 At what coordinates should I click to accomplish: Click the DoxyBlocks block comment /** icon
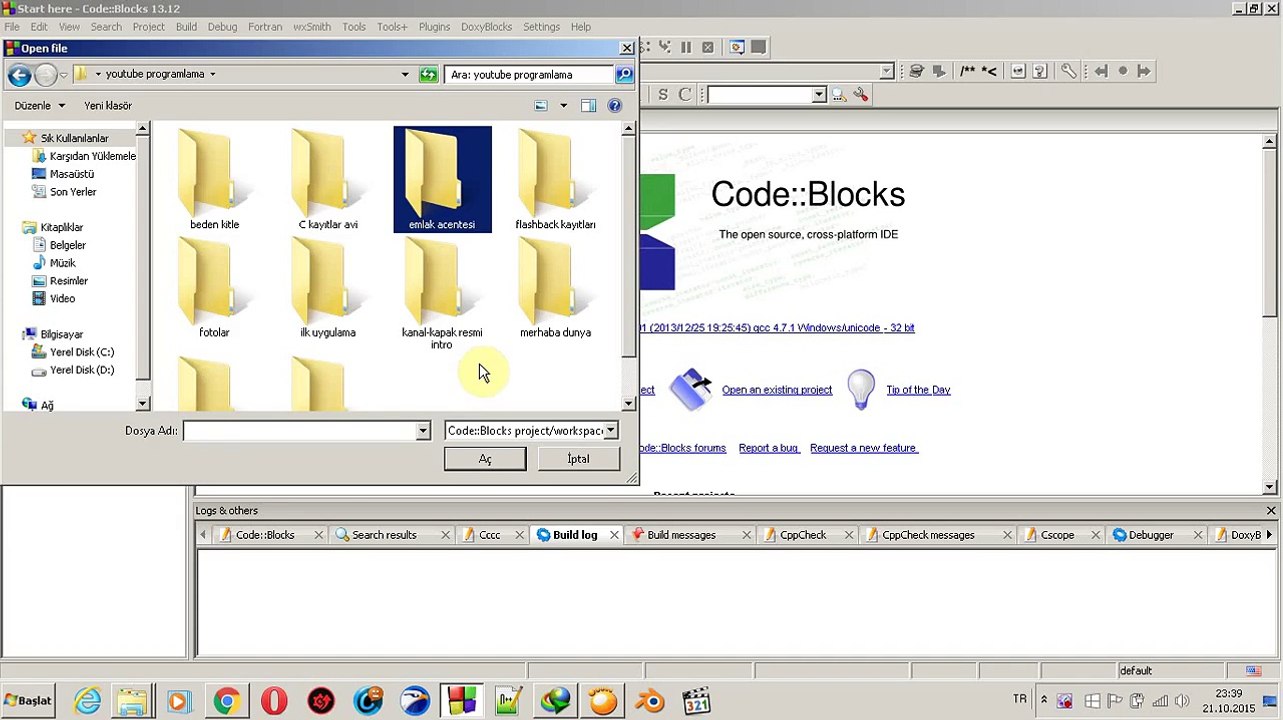(968, 71)
